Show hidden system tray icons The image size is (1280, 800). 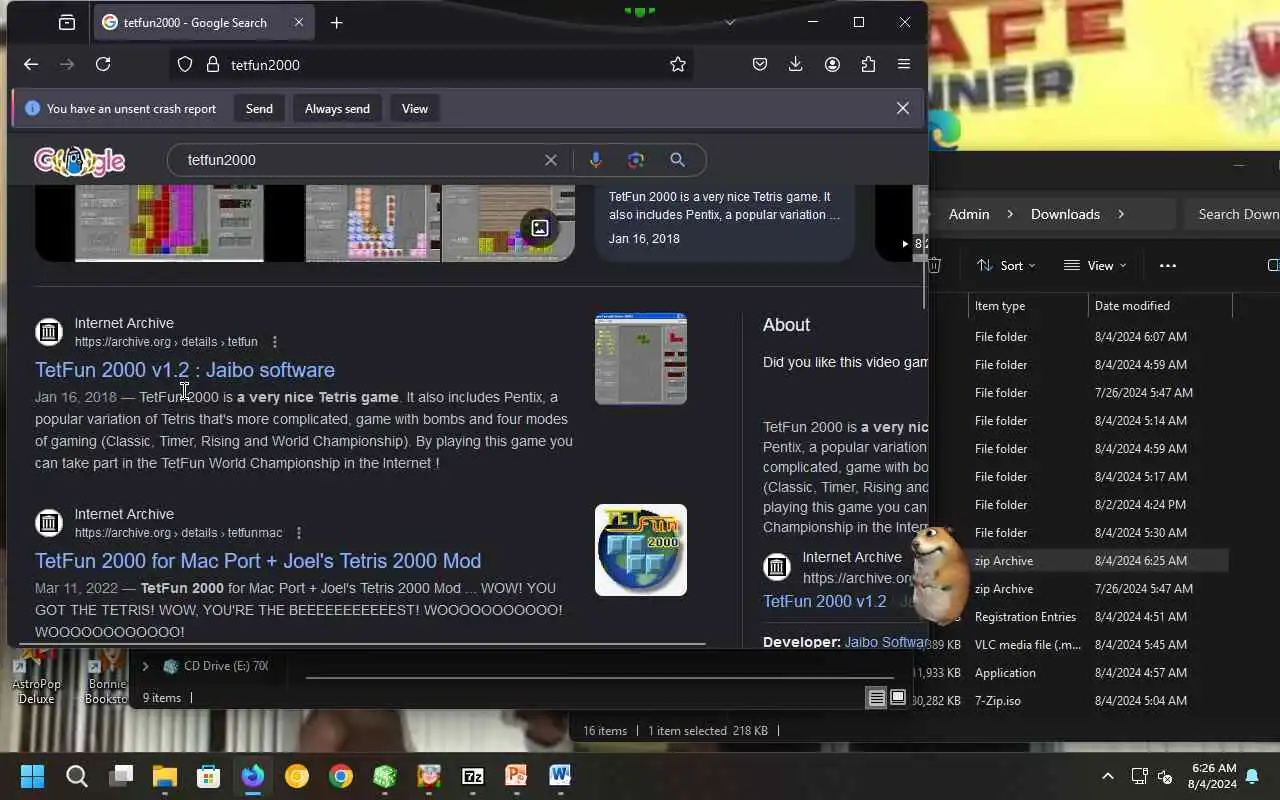click(1108, 776)
